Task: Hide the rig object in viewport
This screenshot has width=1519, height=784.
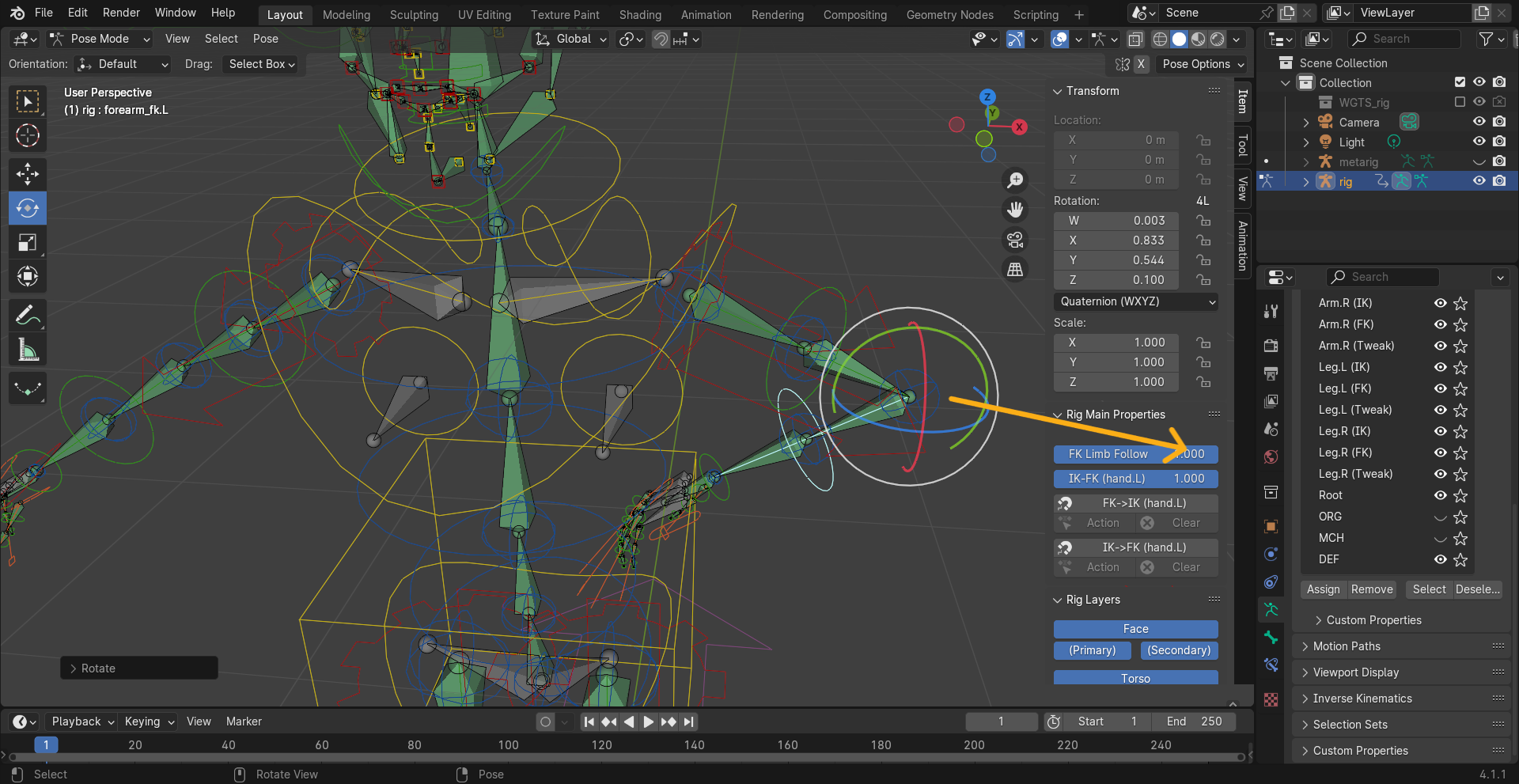Action: (1479, 181)
